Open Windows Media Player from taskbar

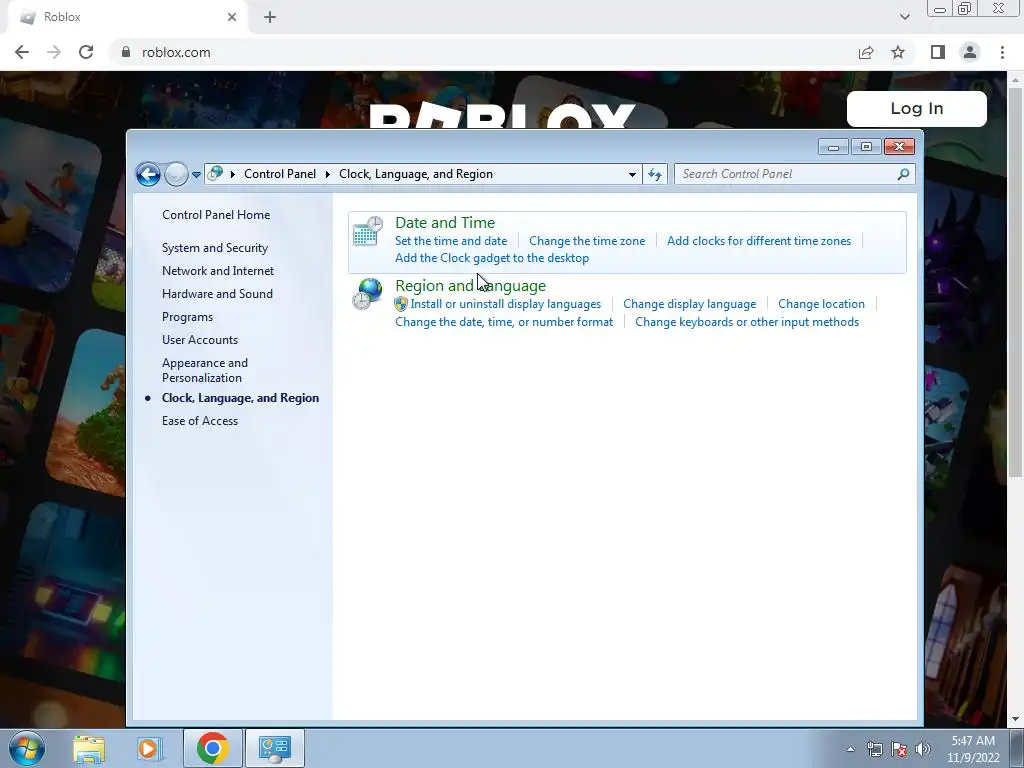pos(148,748)
